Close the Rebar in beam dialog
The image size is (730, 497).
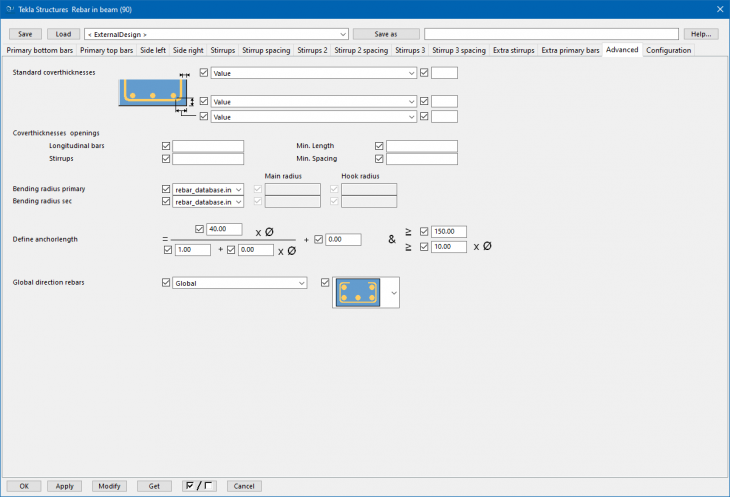718,9
